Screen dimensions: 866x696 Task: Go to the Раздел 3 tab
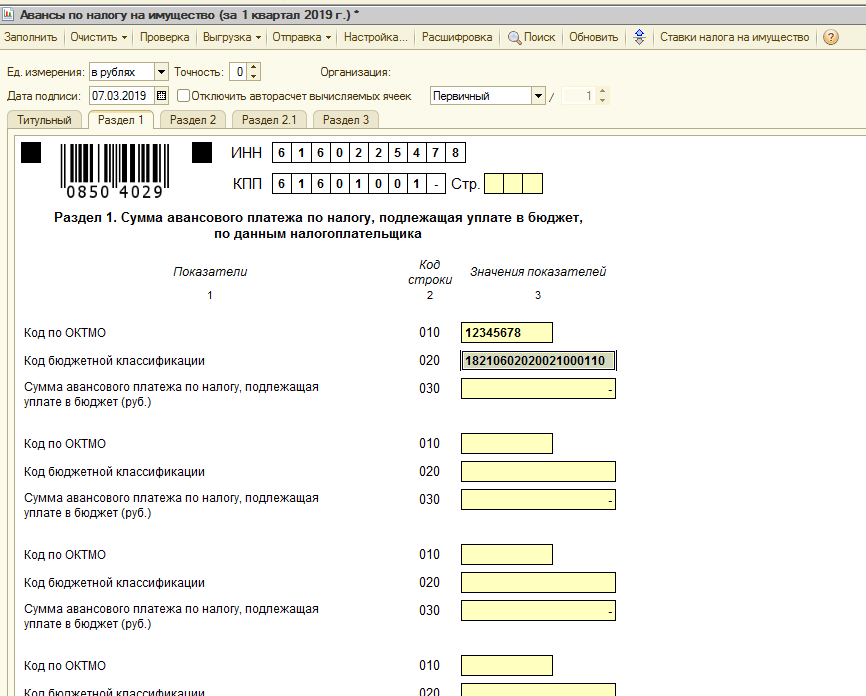(x=345, y=120)
